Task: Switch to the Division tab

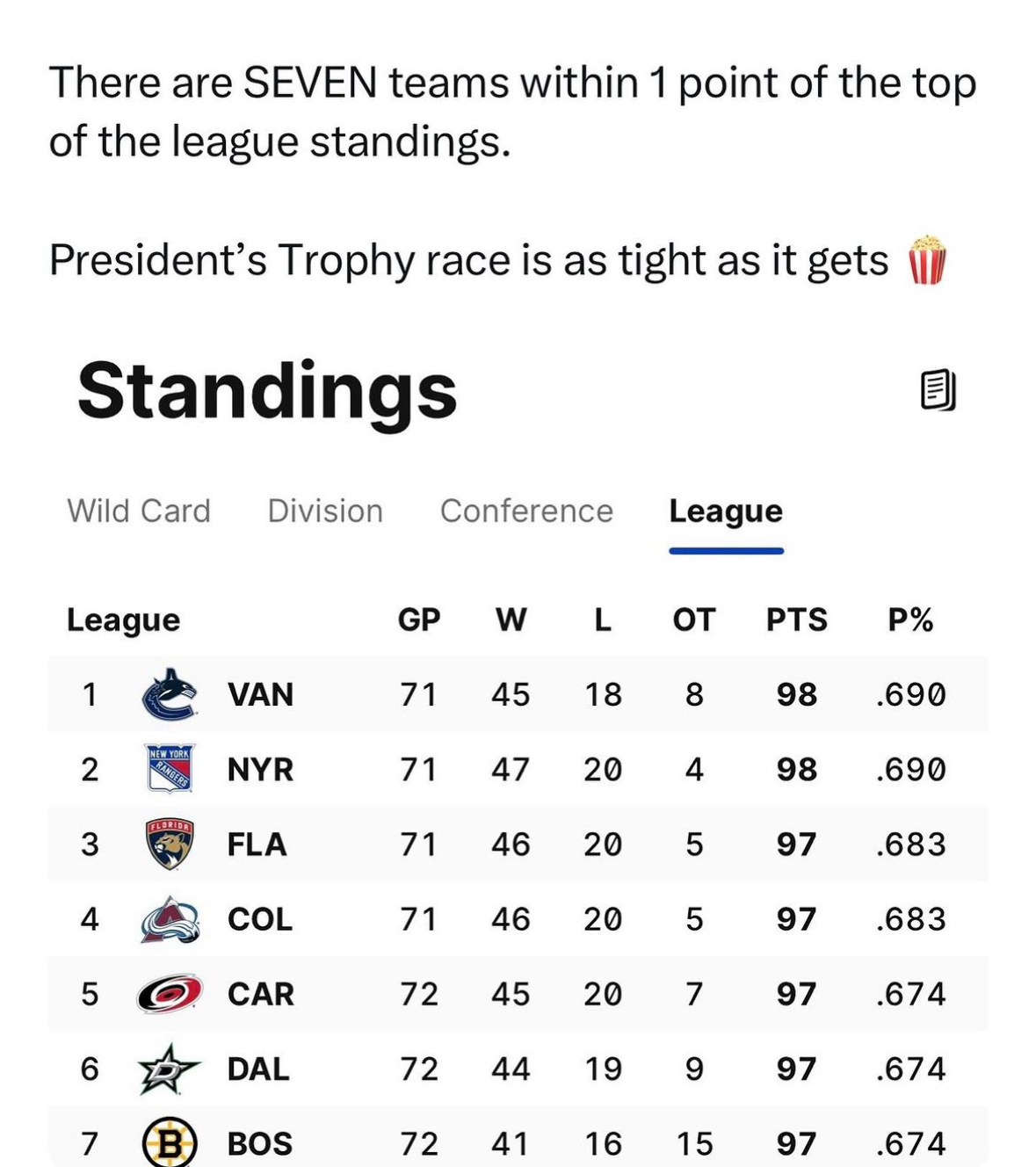Action: (x=325, y=511)
